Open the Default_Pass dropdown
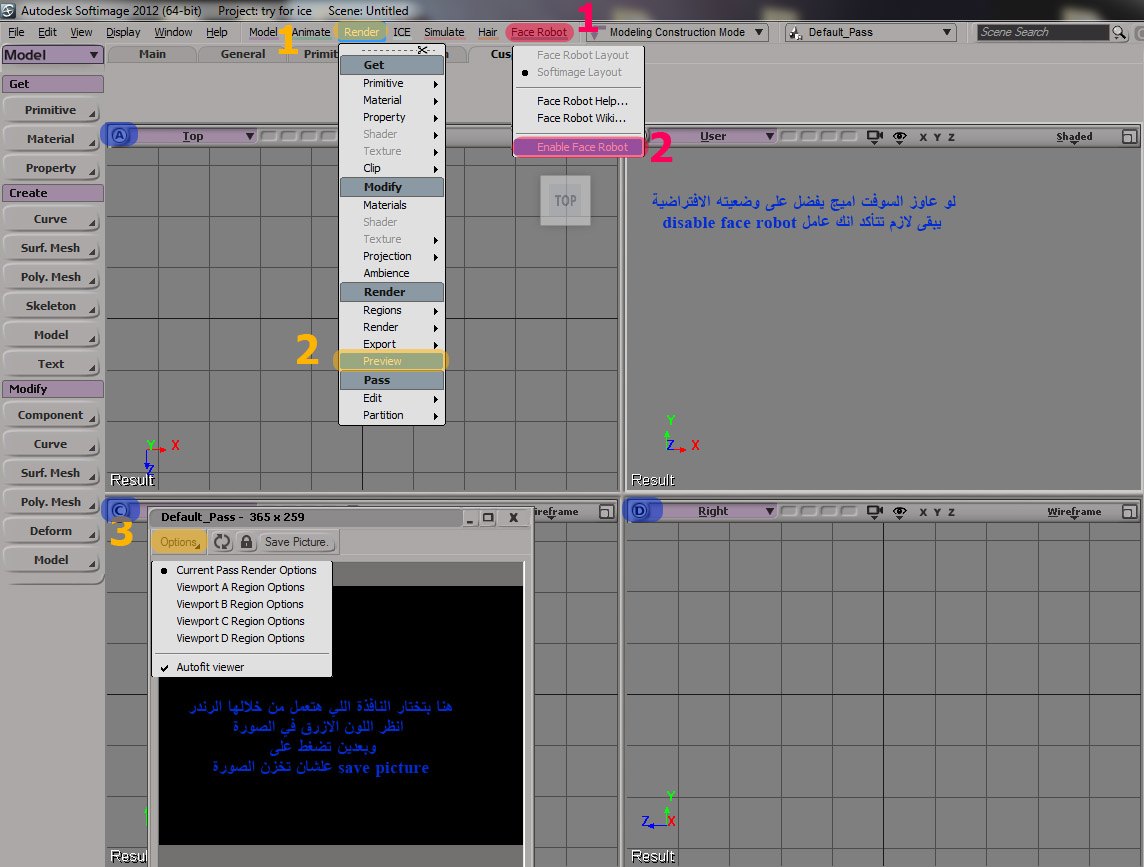1144x867 pixels. click(x=870, y=32)
